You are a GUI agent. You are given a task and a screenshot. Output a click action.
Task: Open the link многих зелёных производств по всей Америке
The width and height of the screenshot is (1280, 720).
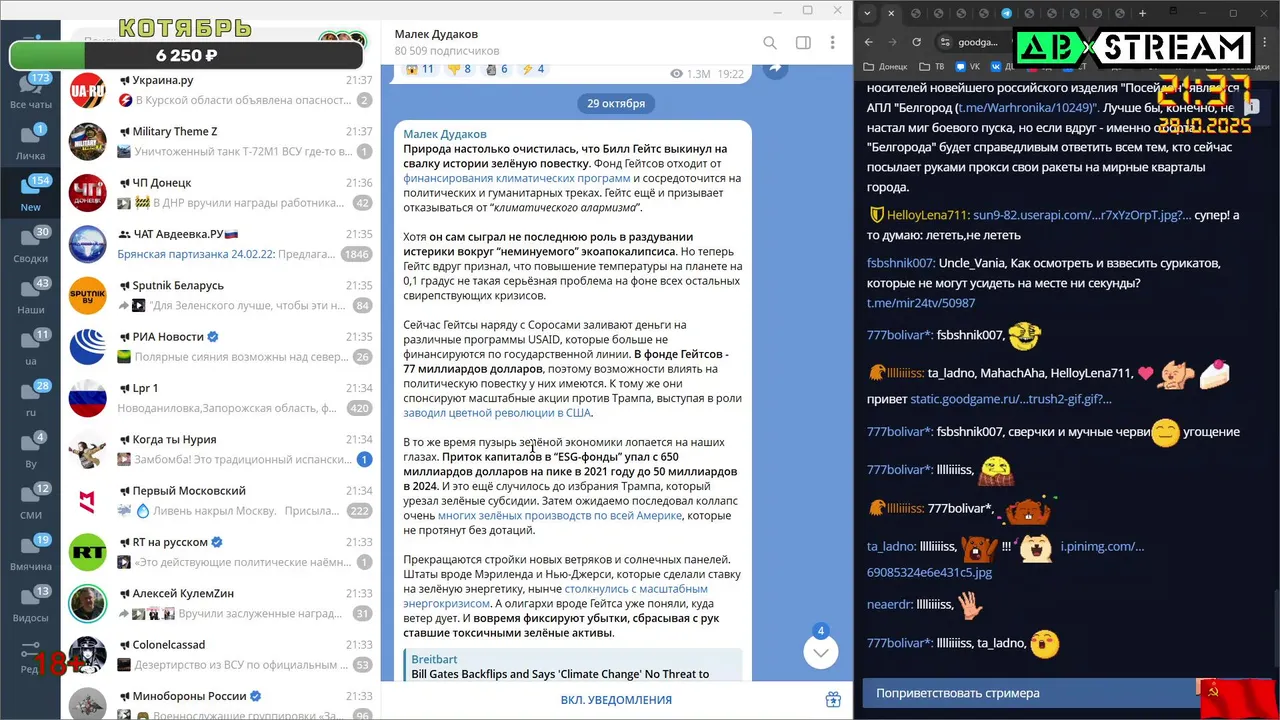coord(560,515)
